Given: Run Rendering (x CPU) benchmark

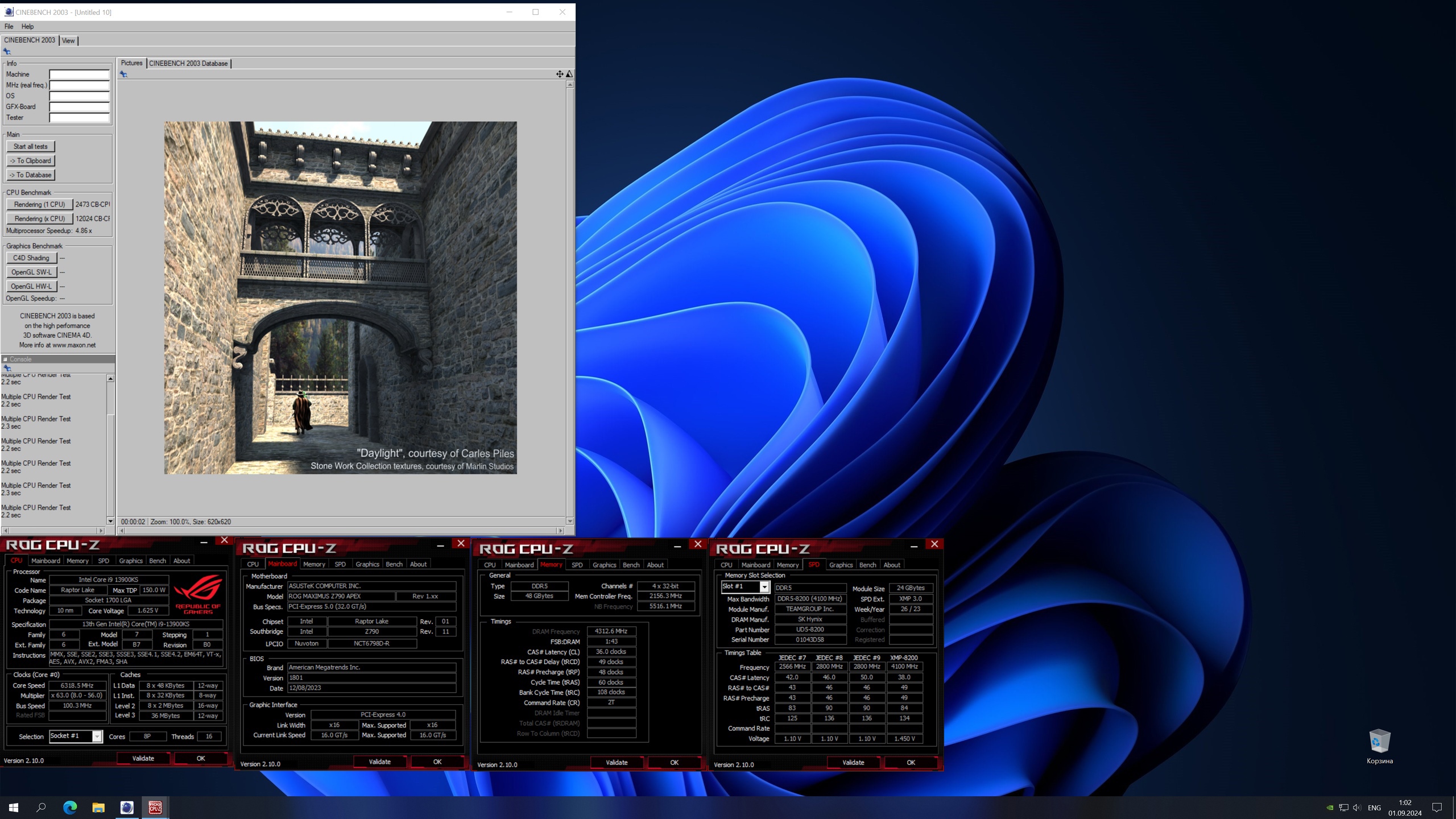Looking at the screenshot, I should pos(40,219).
